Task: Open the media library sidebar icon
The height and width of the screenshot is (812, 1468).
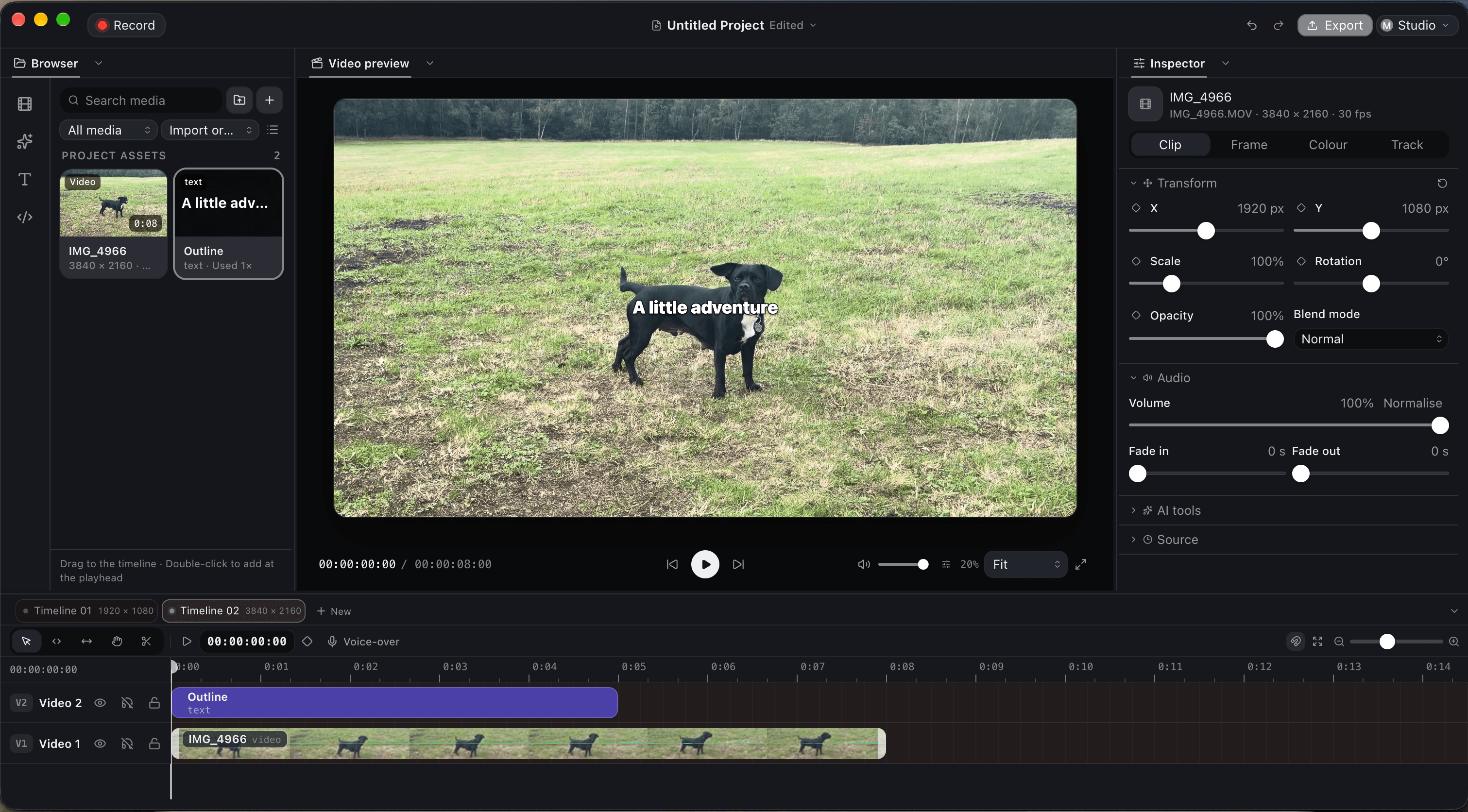Action: tap(24, 104)
